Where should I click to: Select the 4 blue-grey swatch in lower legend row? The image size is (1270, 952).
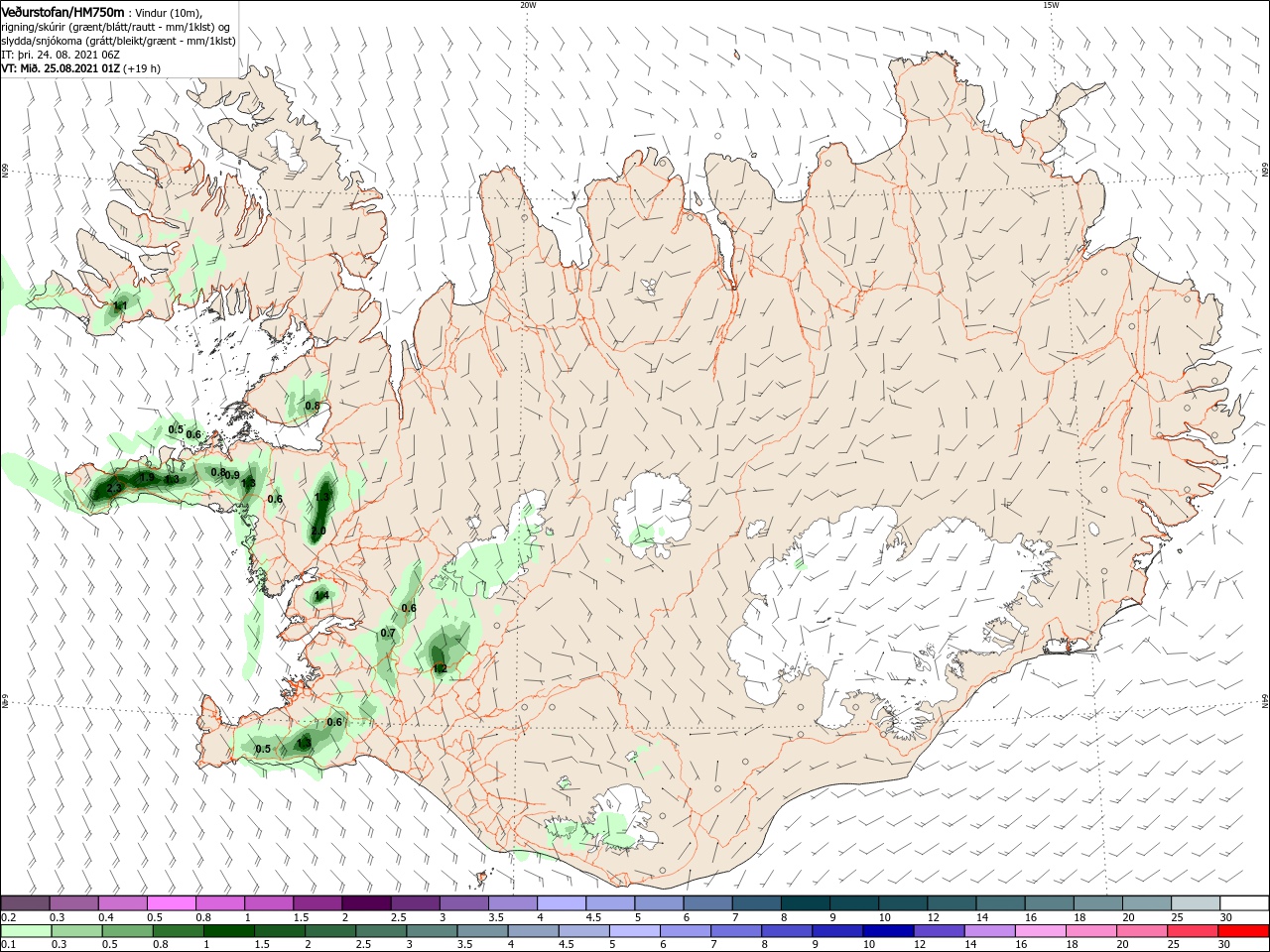click(533, 931)
